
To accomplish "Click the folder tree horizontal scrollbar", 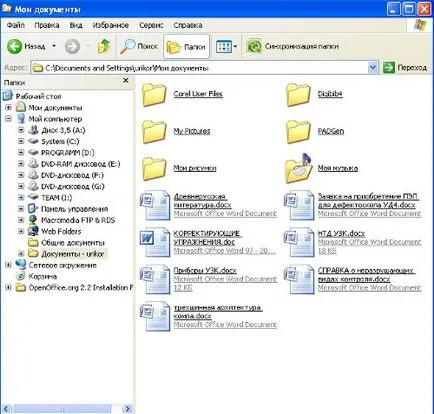I will point(67,409).
